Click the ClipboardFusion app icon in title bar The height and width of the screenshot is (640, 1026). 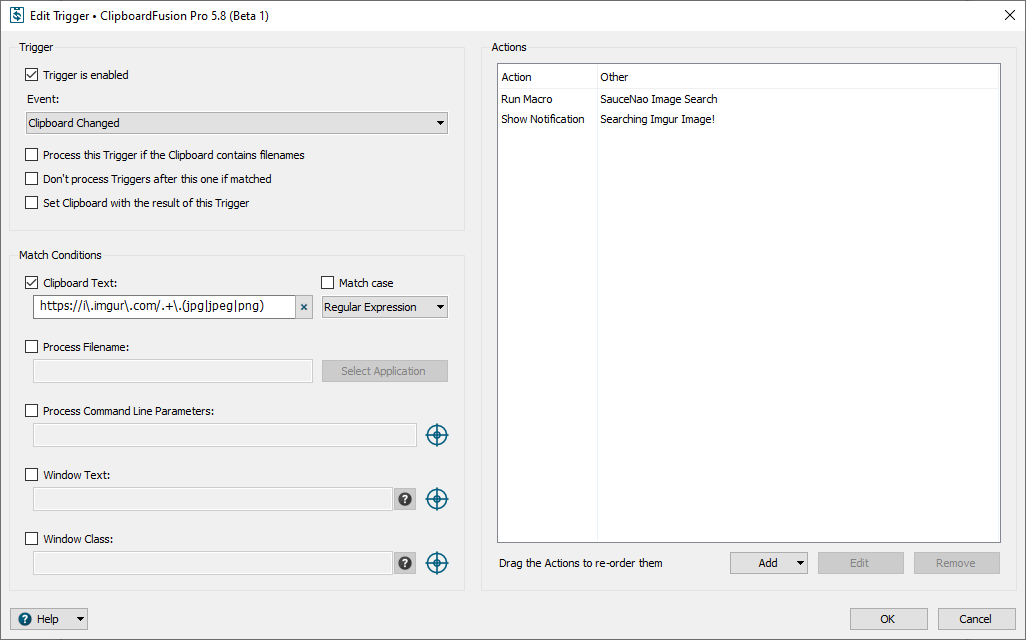17,15
